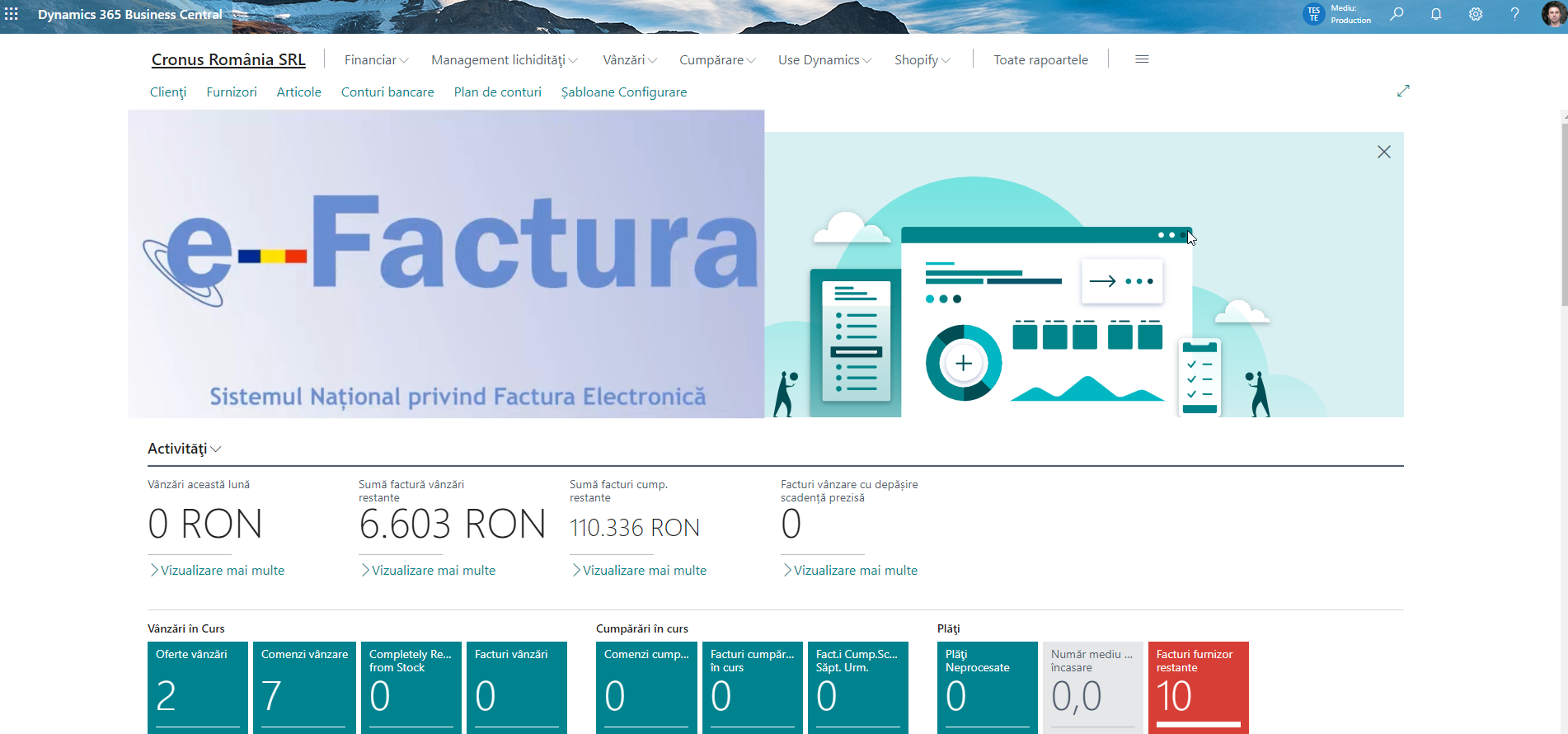The image size is (1568, 734).
Task: Open the settings gear
Action: 1476,14
